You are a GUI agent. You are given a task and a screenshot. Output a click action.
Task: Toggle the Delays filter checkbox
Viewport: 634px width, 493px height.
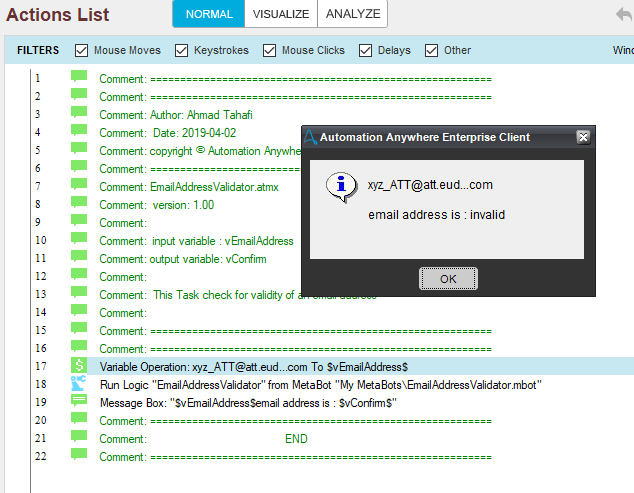point(365,51)
